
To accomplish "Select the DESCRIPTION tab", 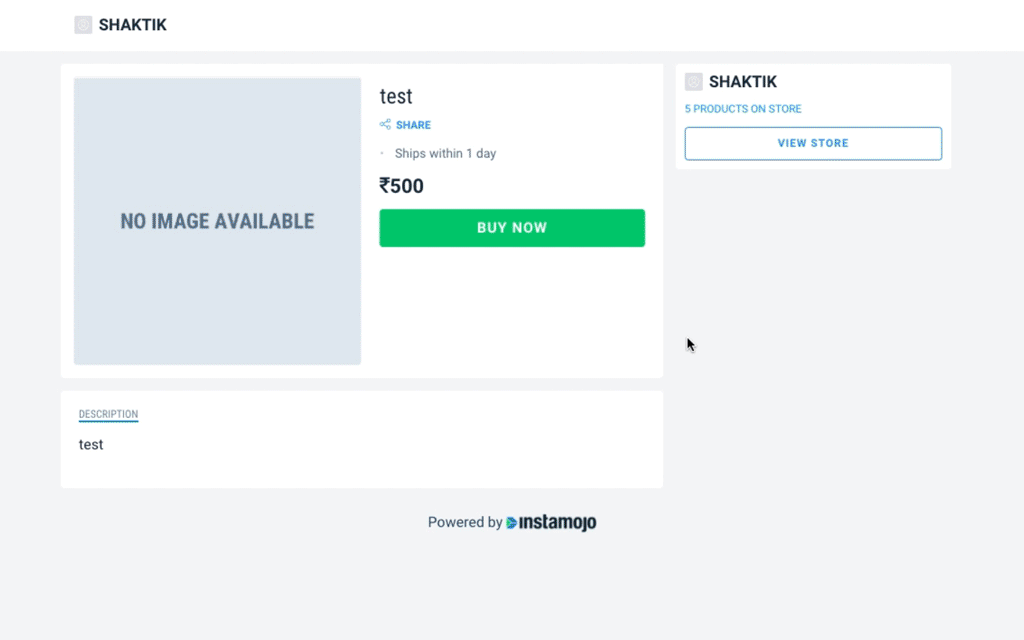I will coord(108,414).
